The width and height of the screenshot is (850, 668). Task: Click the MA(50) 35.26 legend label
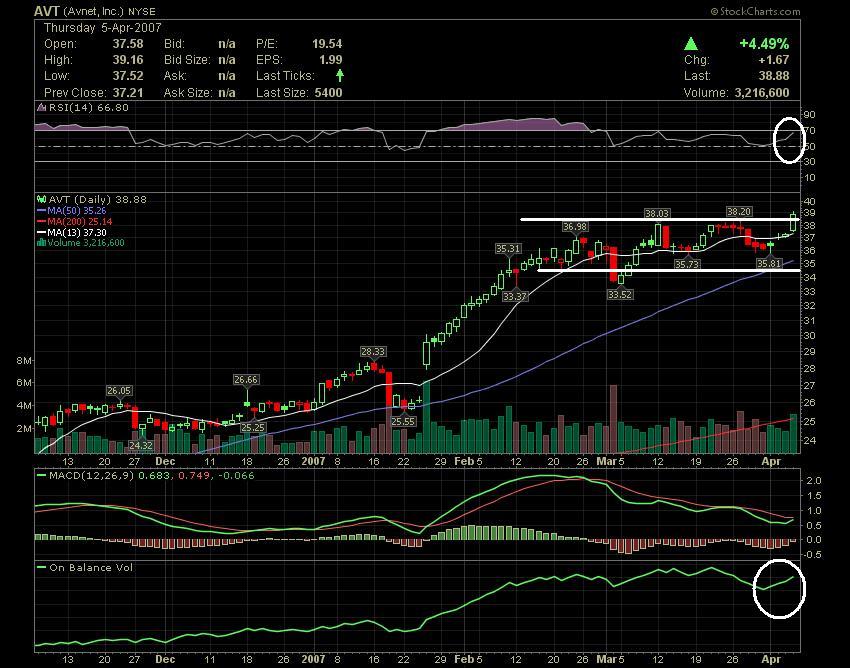tap(76, 210)
